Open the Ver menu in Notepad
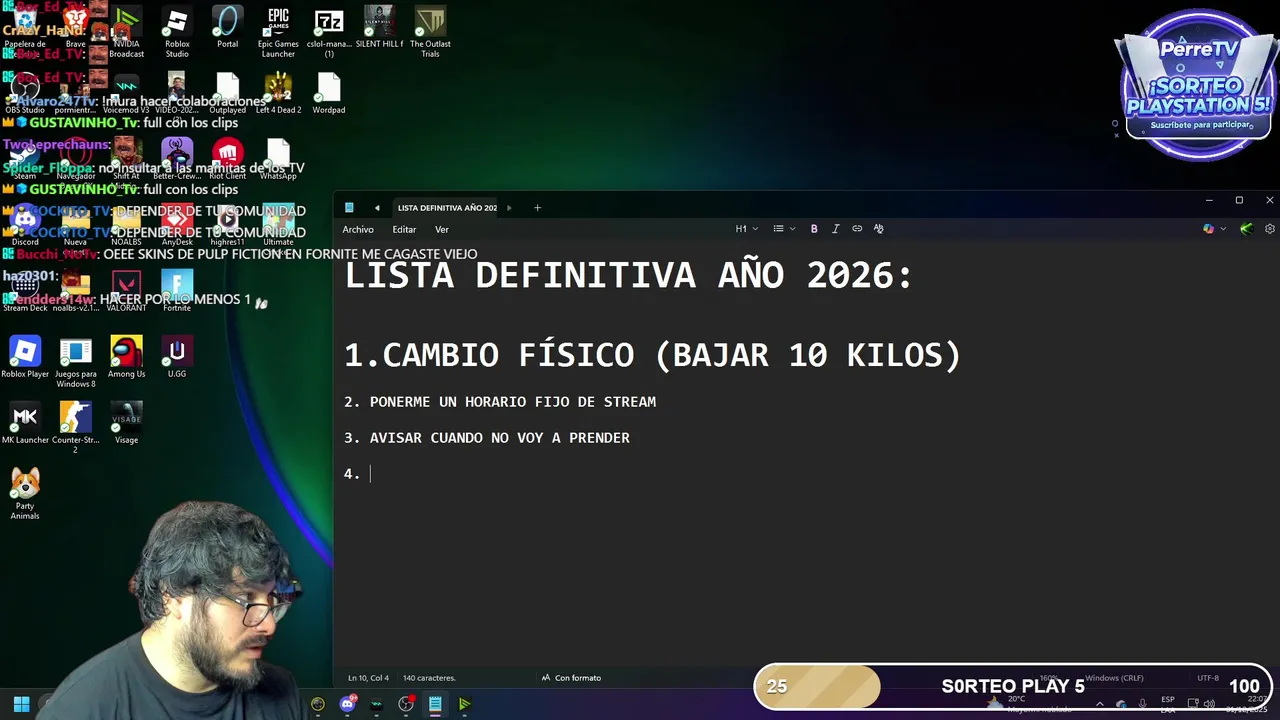1280x720 pixels. coord(441,229)
